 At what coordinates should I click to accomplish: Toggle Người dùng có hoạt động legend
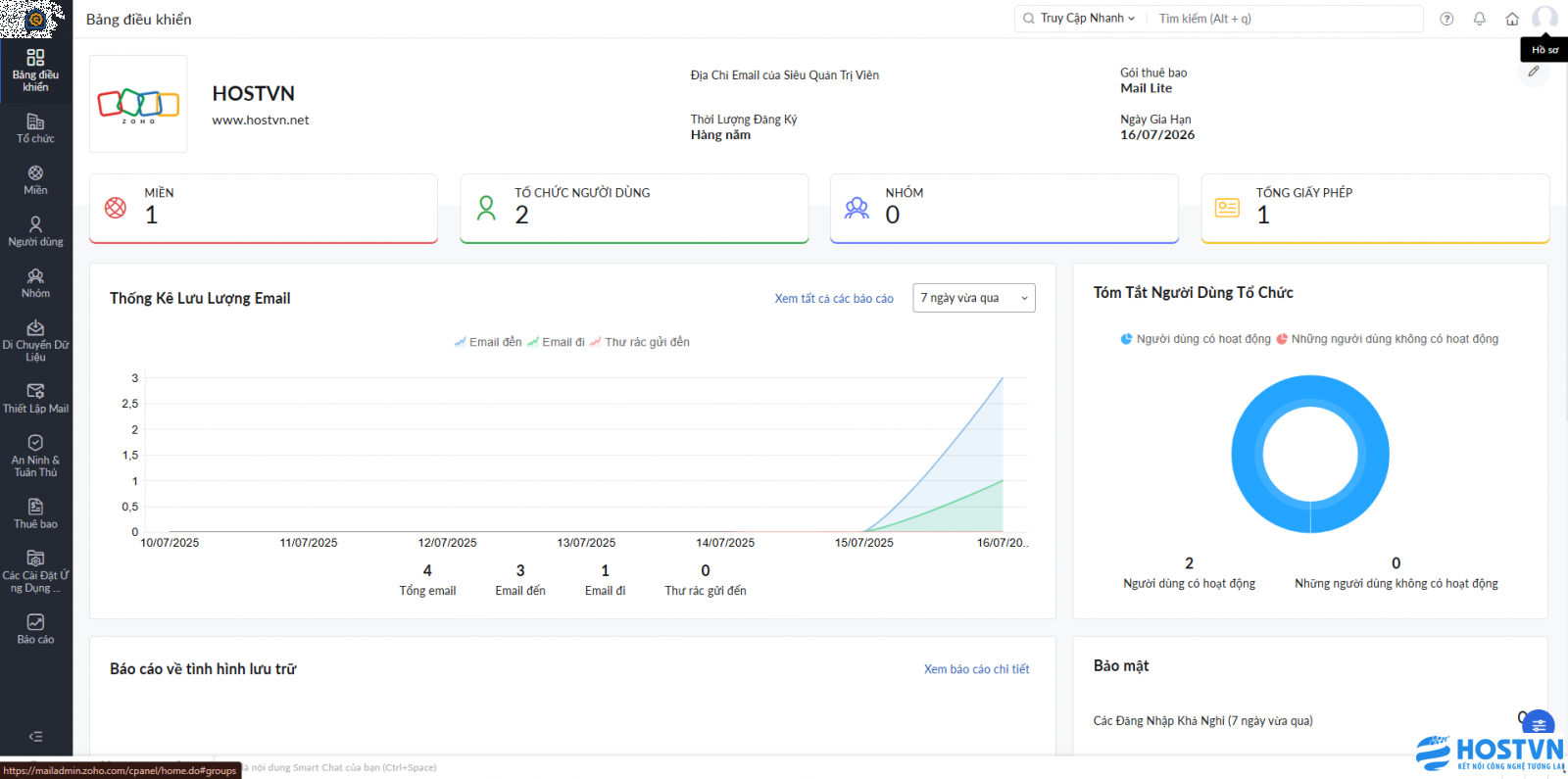[x=1196, y=339]
